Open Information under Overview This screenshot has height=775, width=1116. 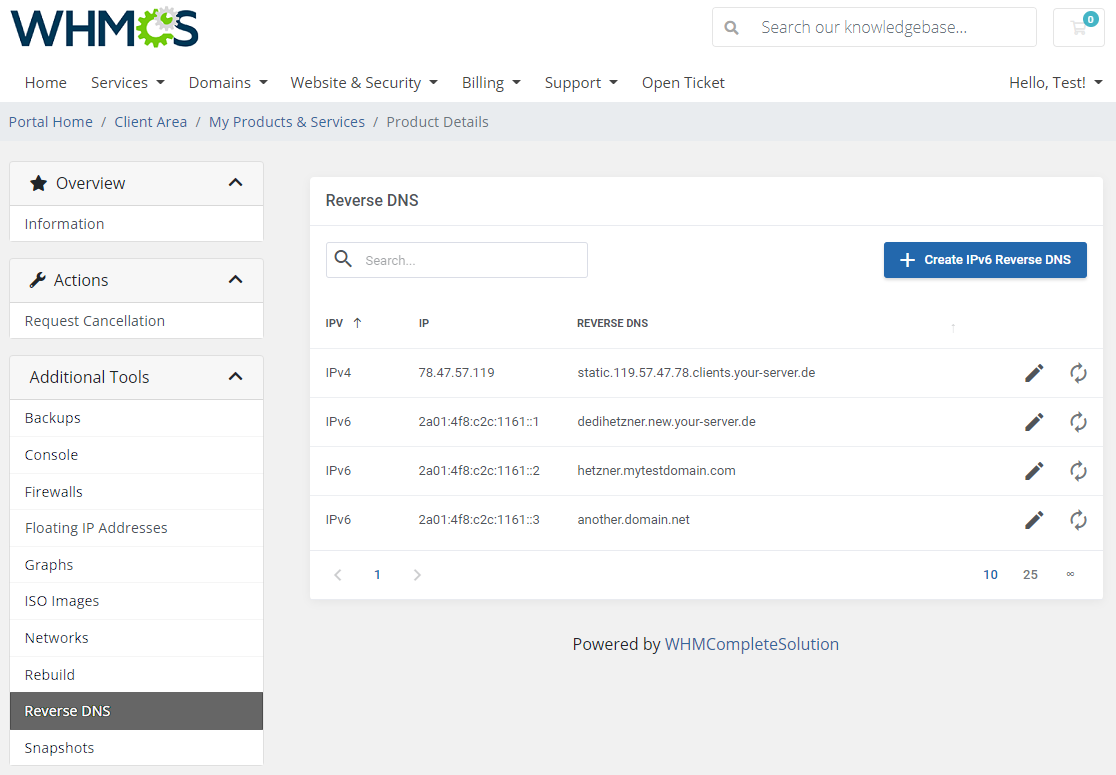point(137,223)
